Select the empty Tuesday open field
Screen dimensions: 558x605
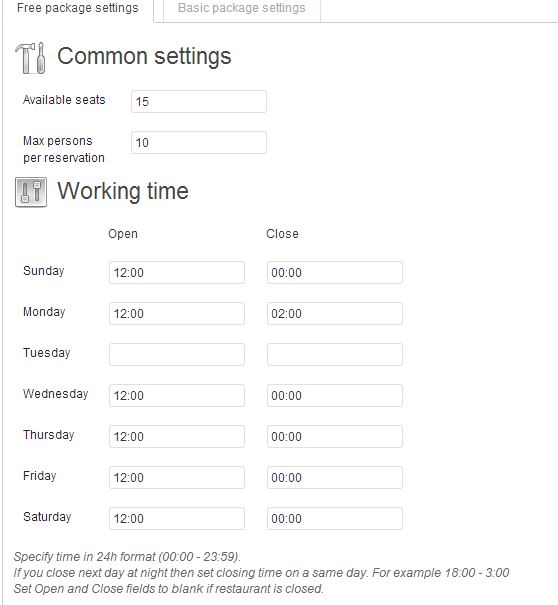click(x=177, y=354)
